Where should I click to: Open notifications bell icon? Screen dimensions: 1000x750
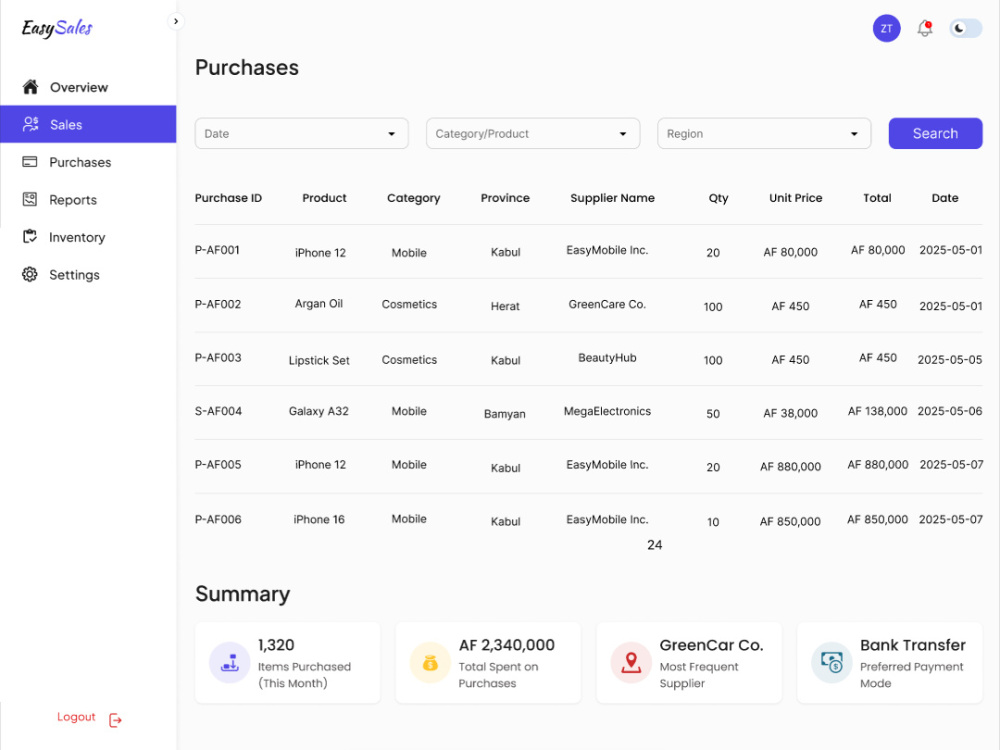click(925, 29)
